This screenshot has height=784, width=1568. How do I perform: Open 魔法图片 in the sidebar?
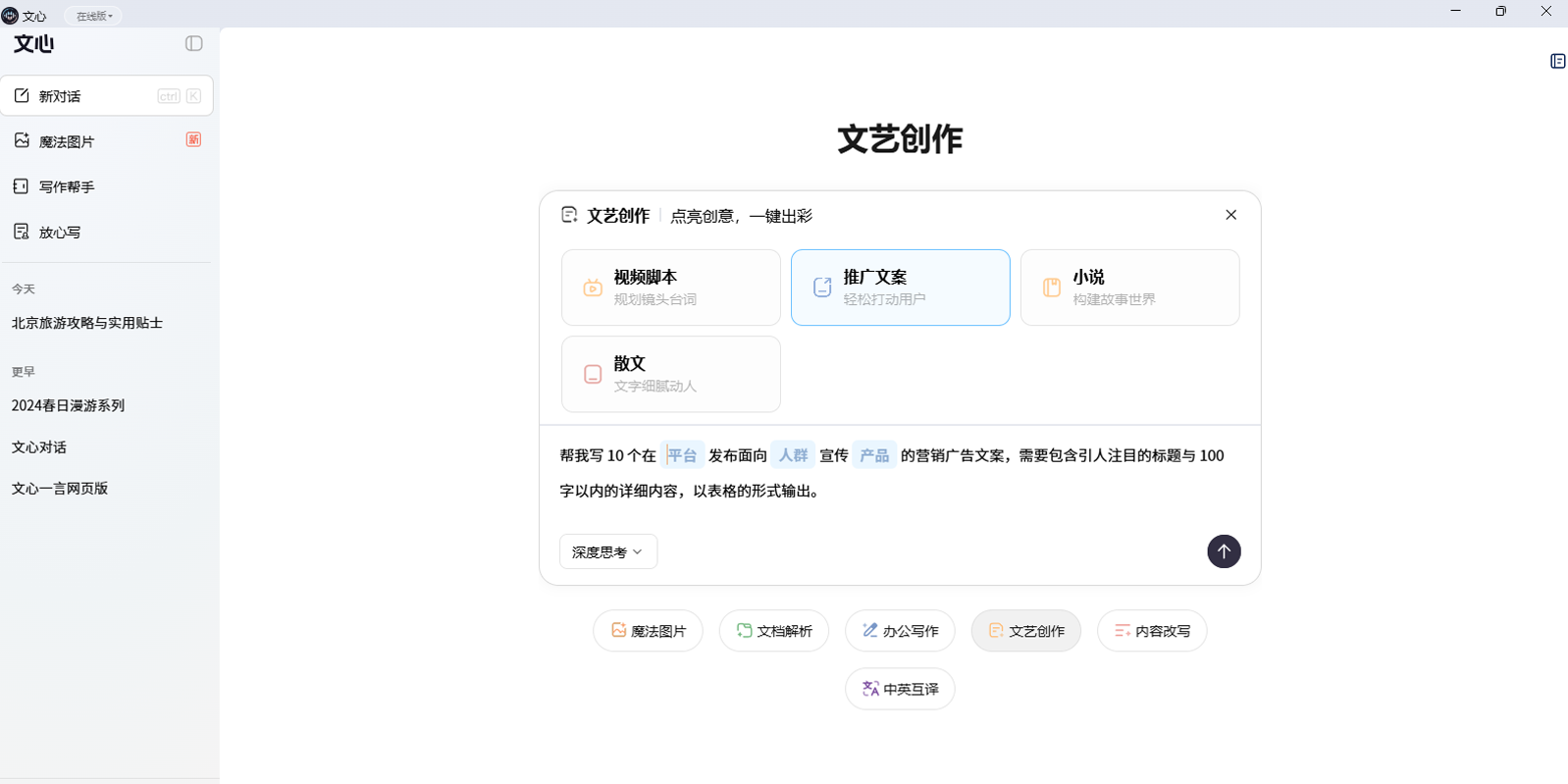click(x=67, y=141)
